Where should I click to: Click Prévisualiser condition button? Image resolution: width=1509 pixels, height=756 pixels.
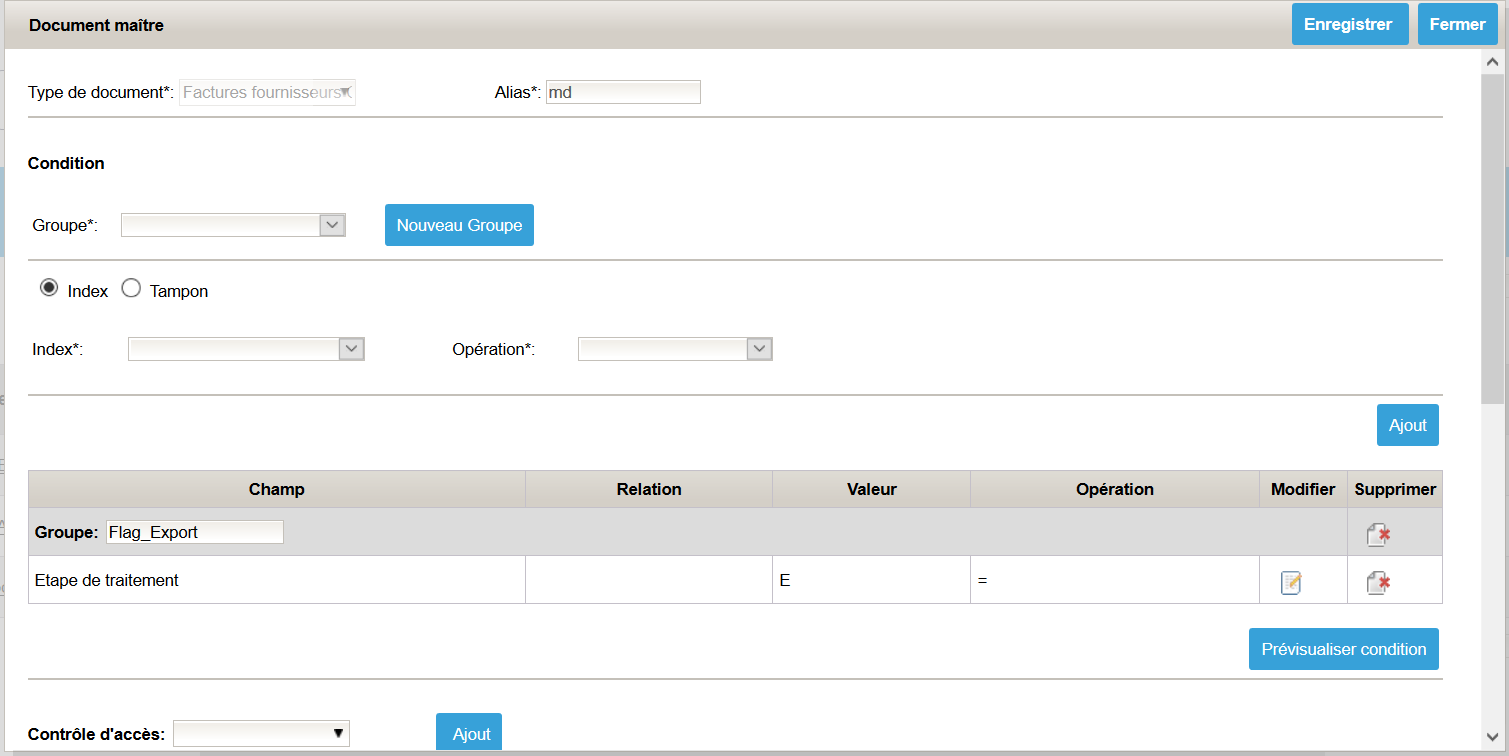pyautogui.click(x=1343, y=649)
